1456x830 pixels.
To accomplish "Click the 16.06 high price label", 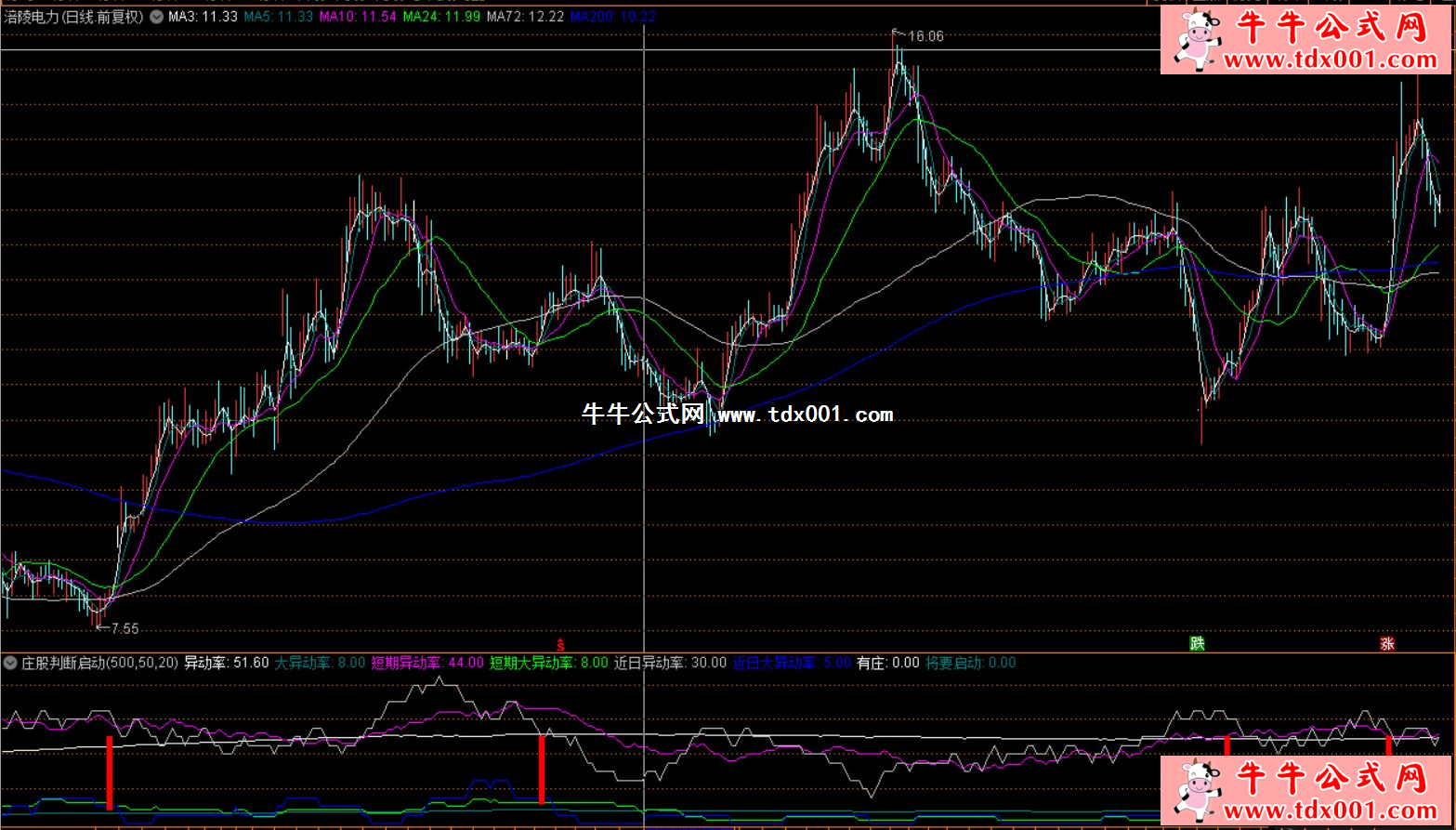I will pos(925,36).
